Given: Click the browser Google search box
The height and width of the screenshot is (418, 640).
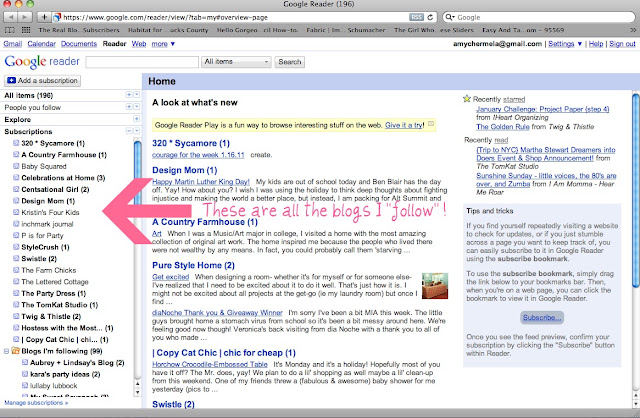Looking at the screenshot, I should pos(539,17).
